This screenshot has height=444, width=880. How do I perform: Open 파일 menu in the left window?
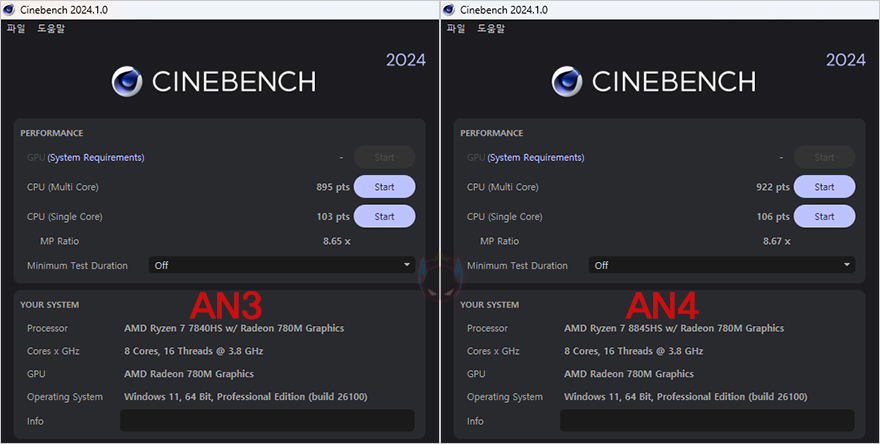16,28
